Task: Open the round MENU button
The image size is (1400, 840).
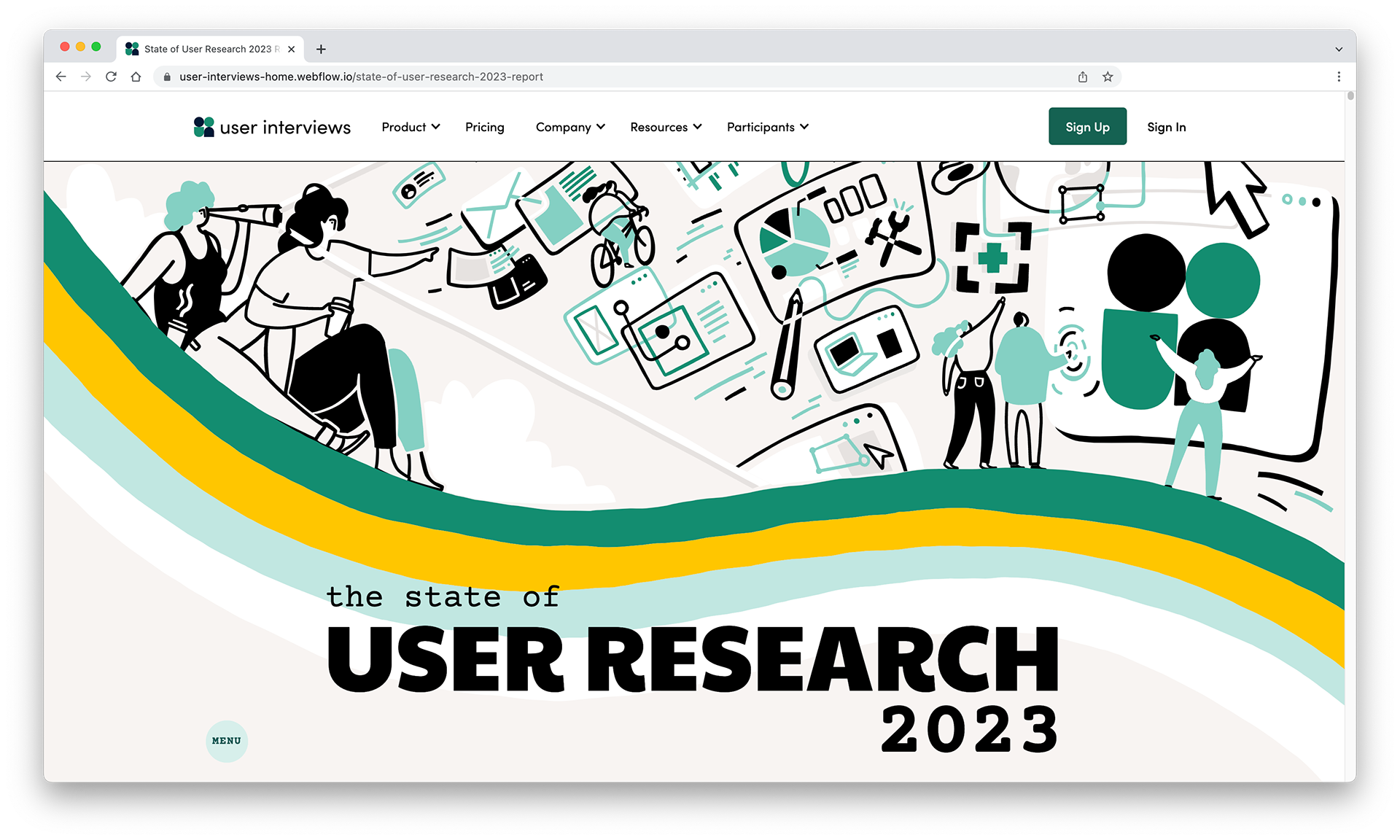Action: [x=227, y=741]
